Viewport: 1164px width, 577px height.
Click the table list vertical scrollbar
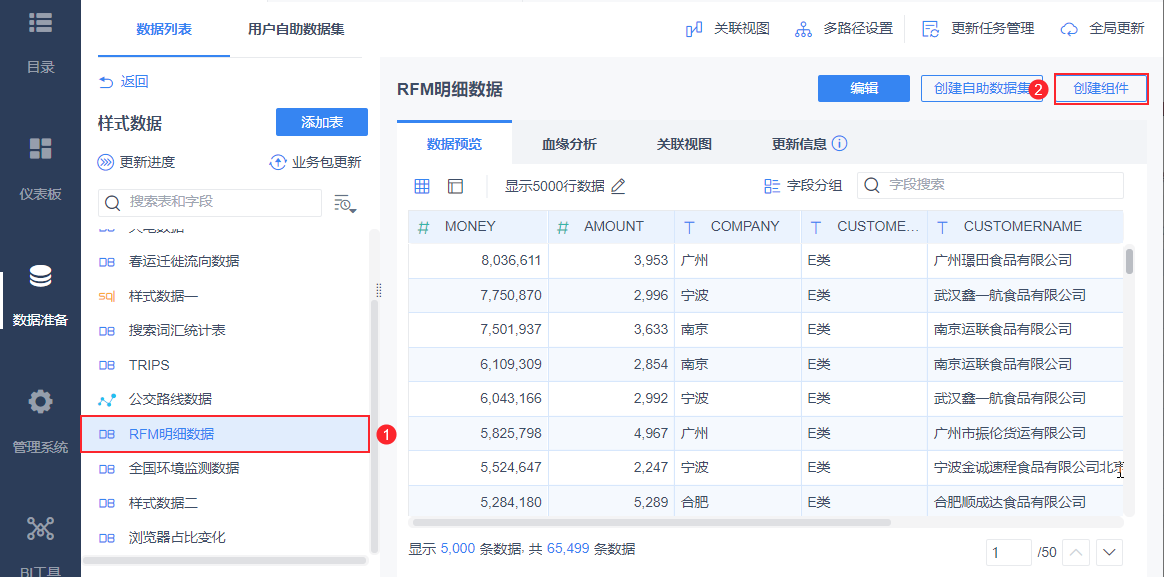pyautogui.click(x=374, y=426)
